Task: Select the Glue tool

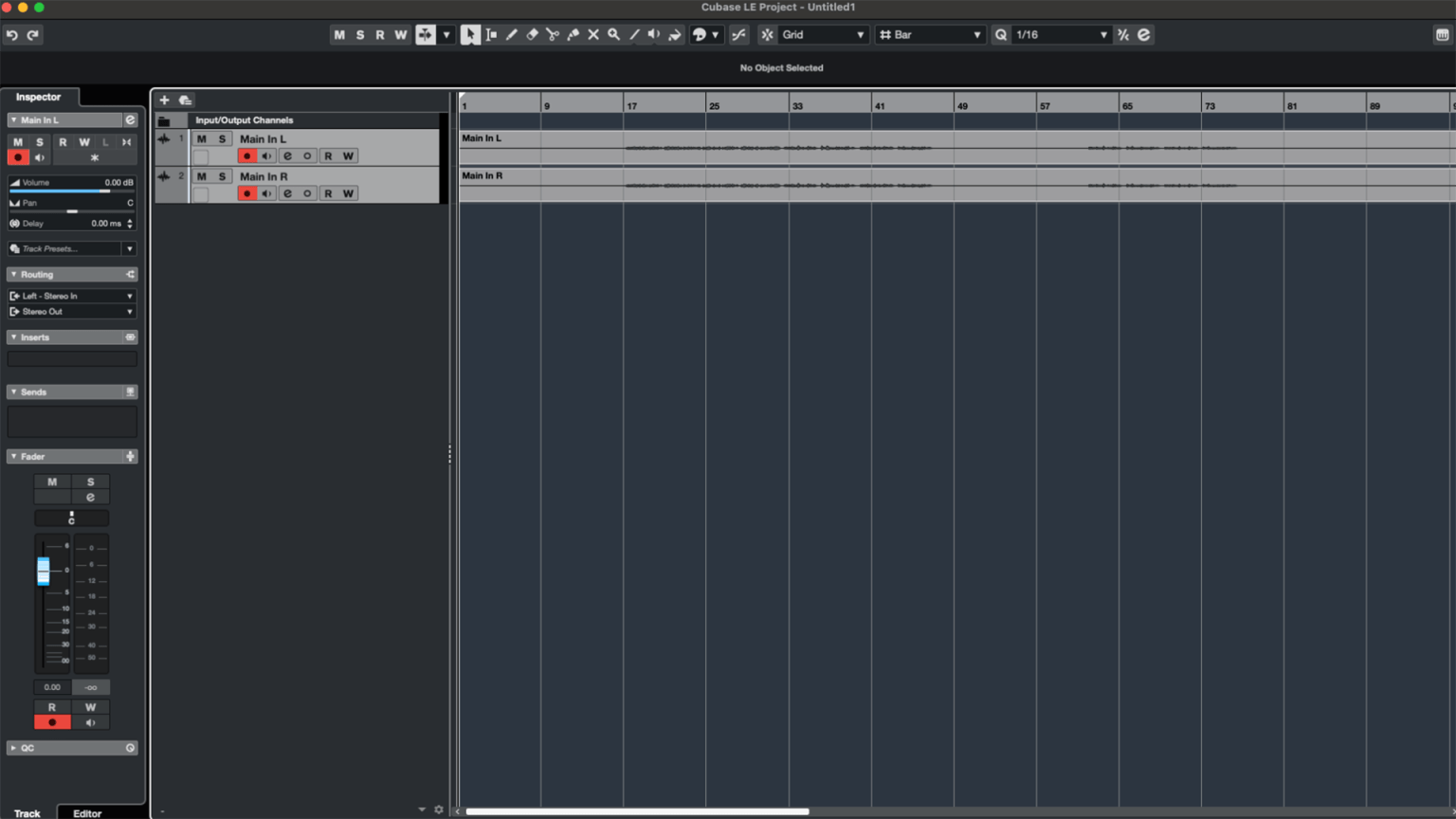Action: [573, 35]
